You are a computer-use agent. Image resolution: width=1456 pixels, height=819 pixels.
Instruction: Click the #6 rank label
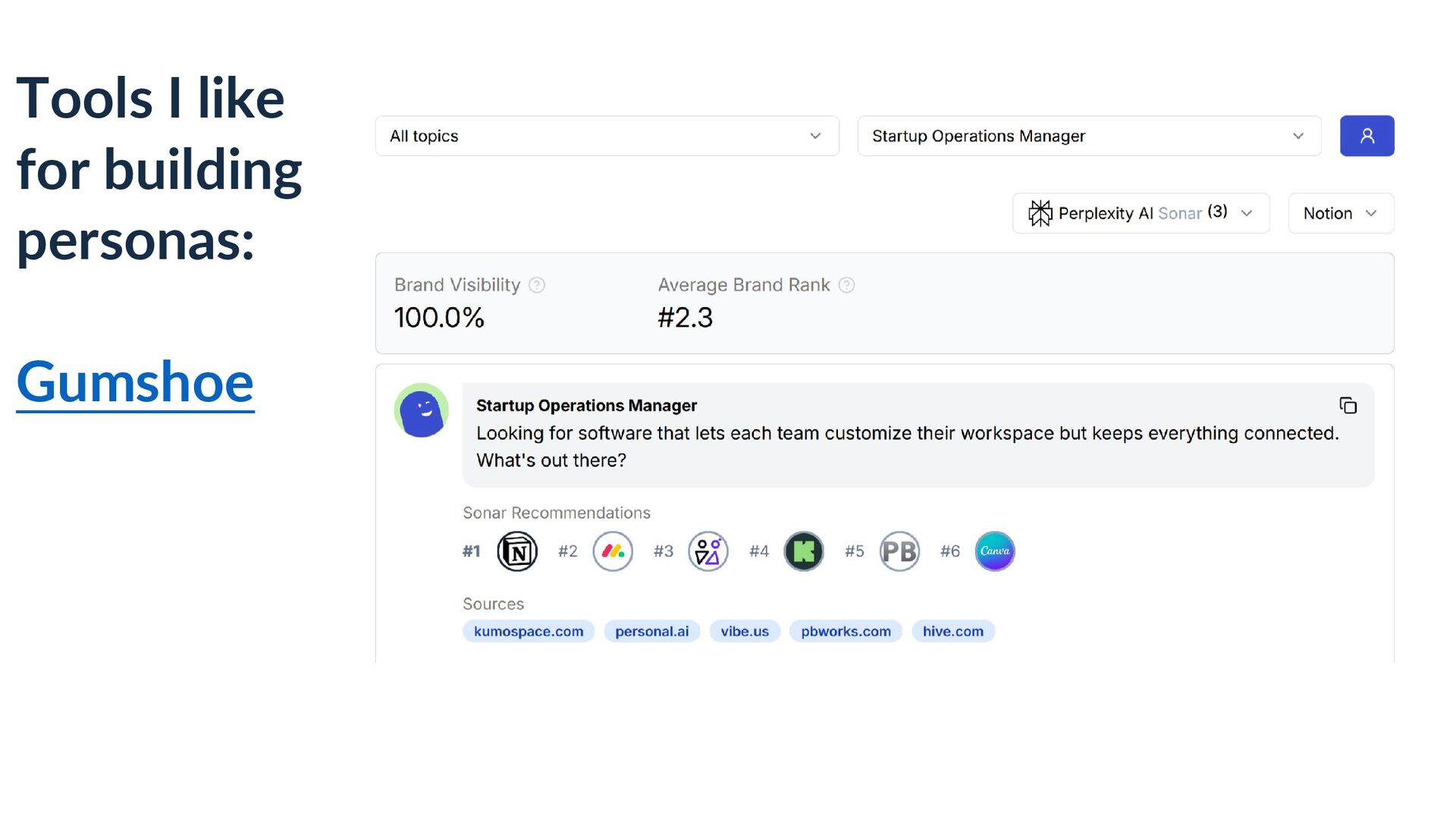(950, 551)
